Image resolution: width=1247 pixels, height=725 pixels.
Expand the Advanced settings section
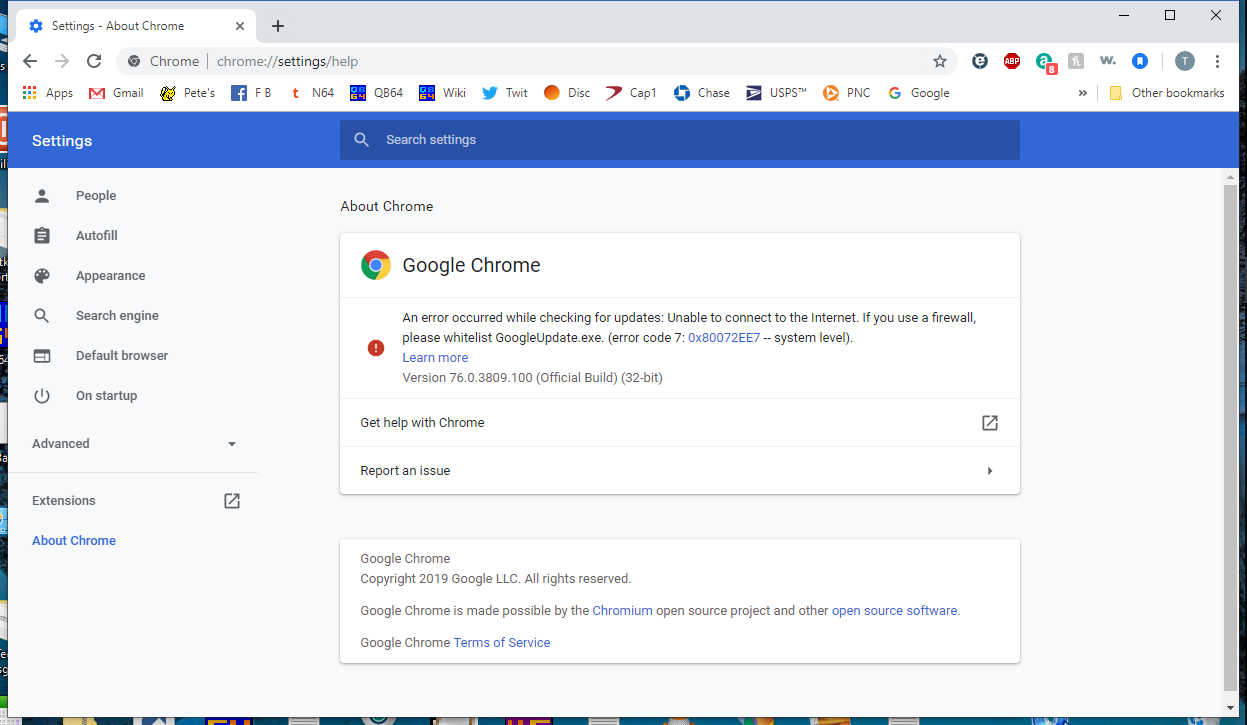tap(134, 444)
